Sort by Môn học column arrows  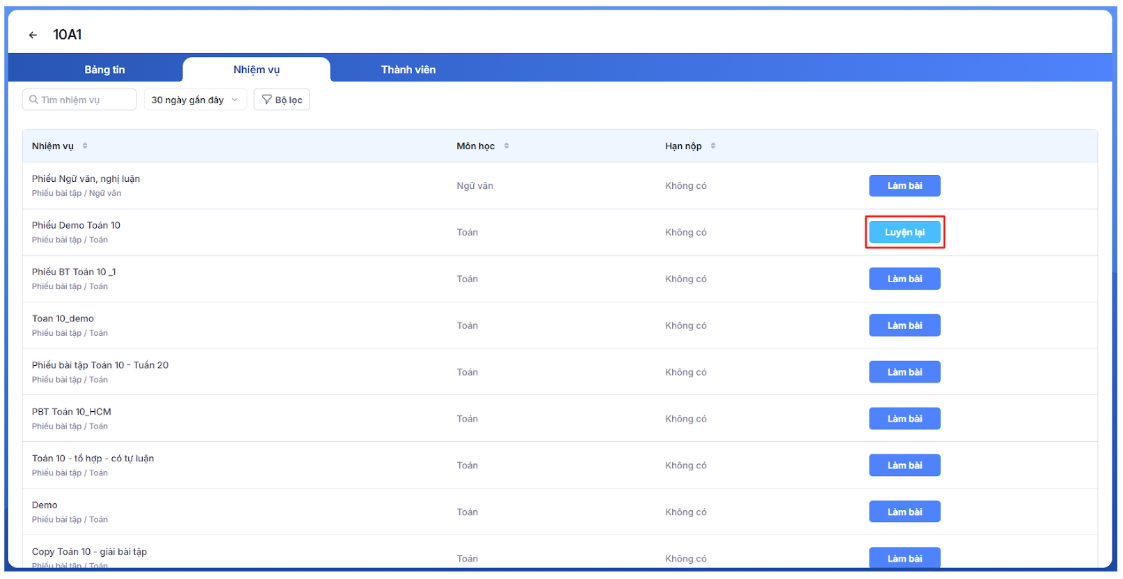(x=506, y=146)
